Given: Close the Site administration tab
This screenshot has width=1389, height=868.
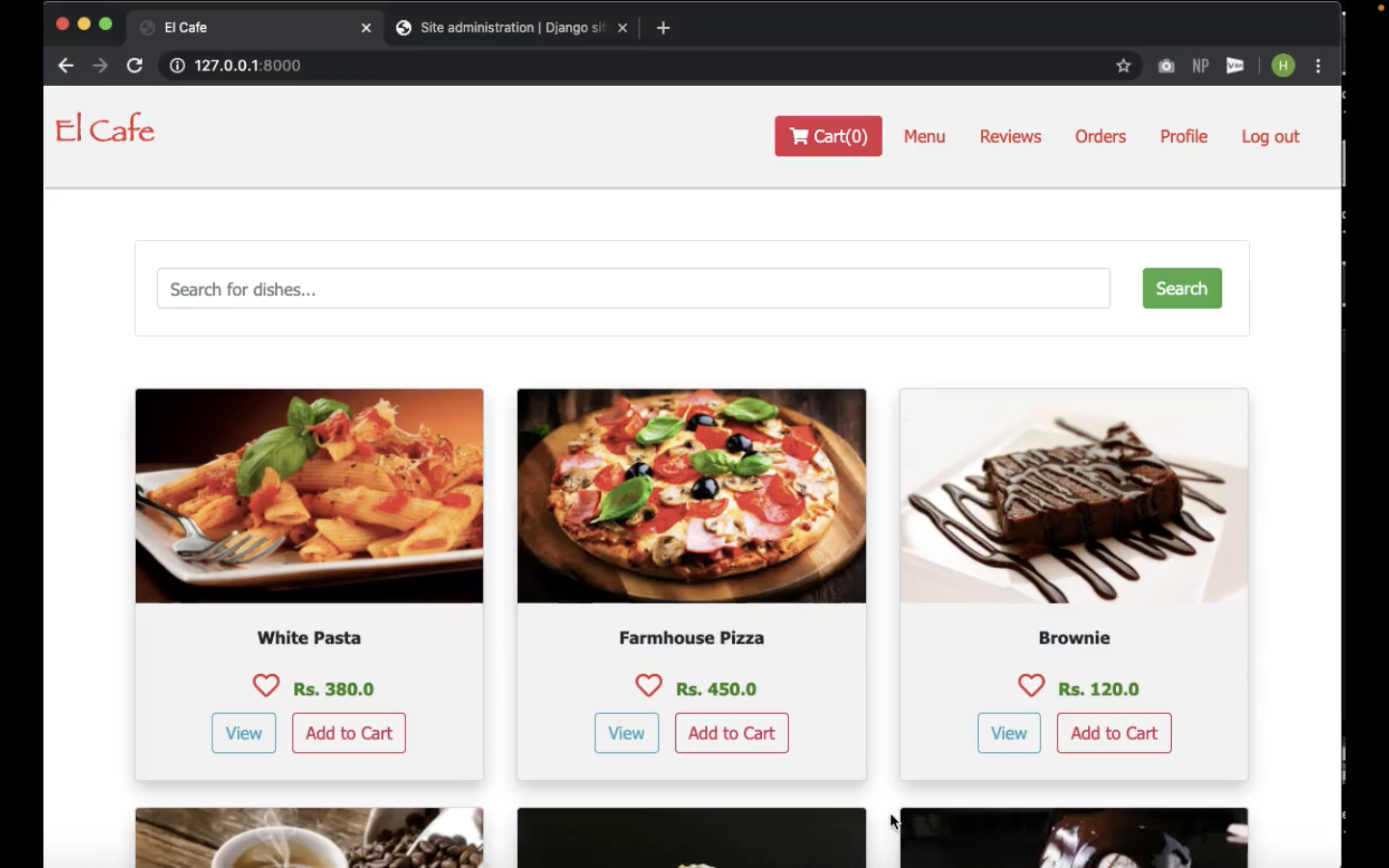Looking at the screenshot, I should click(x=622, y=28).
